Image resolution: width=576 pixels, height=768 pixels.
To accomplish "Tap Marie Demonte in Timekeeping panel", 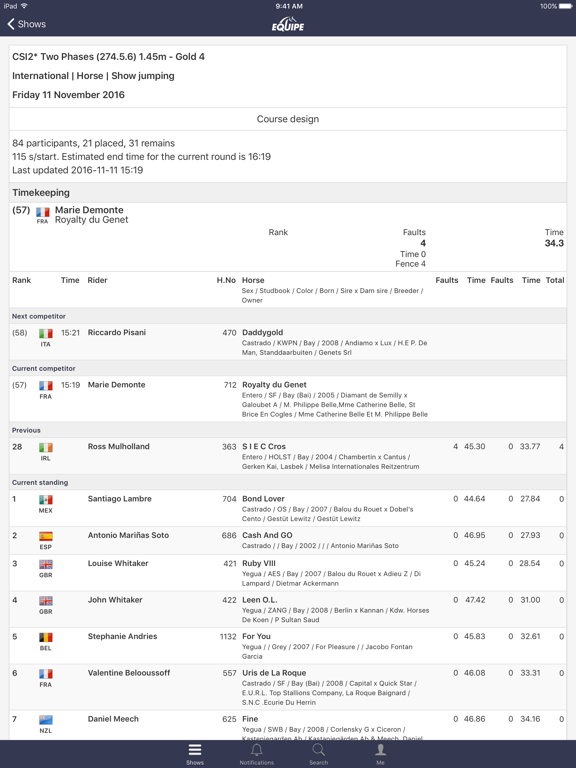I will tap(89, 210).
